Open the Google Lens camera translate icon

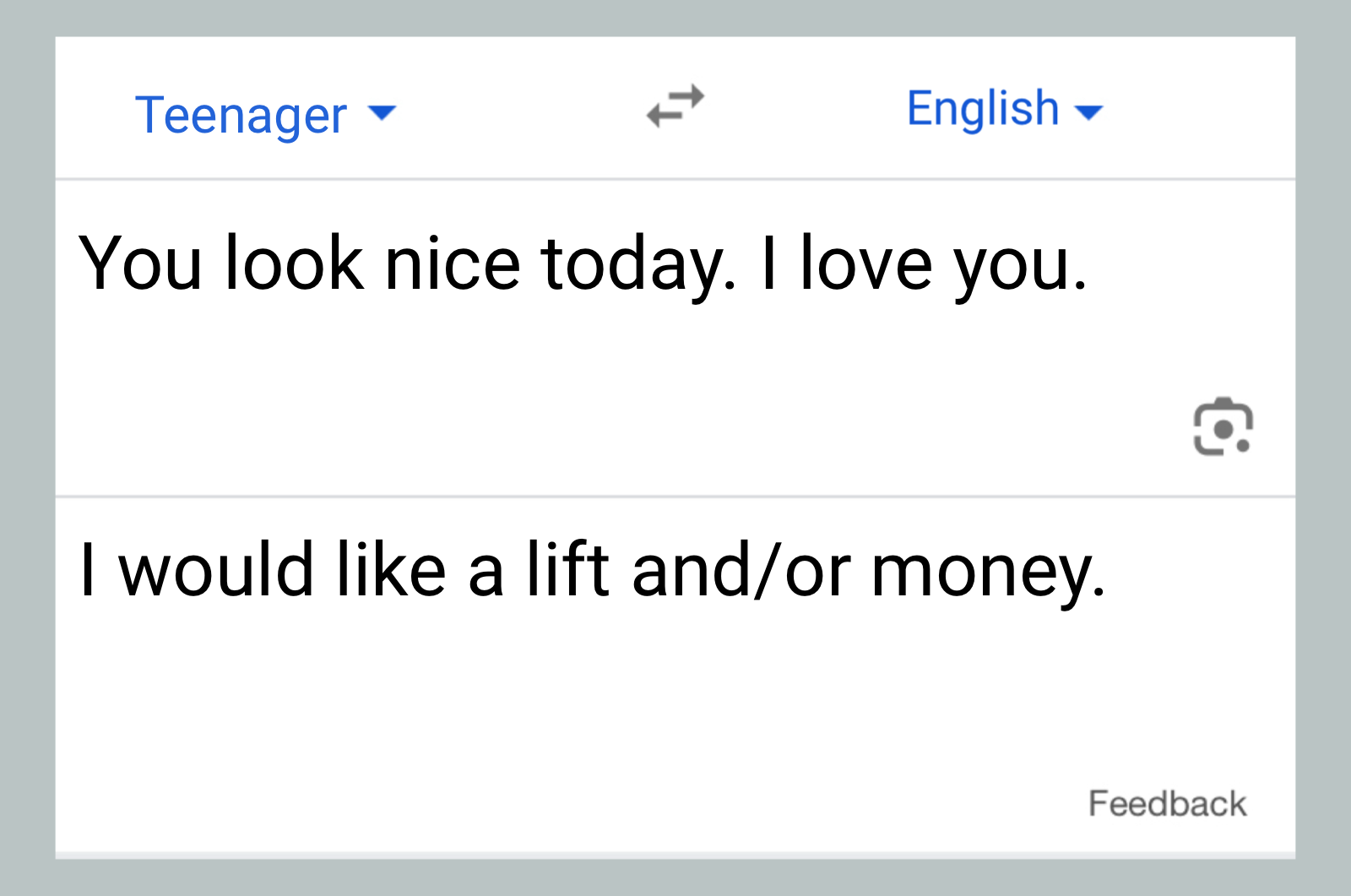tap(1222, 426)
